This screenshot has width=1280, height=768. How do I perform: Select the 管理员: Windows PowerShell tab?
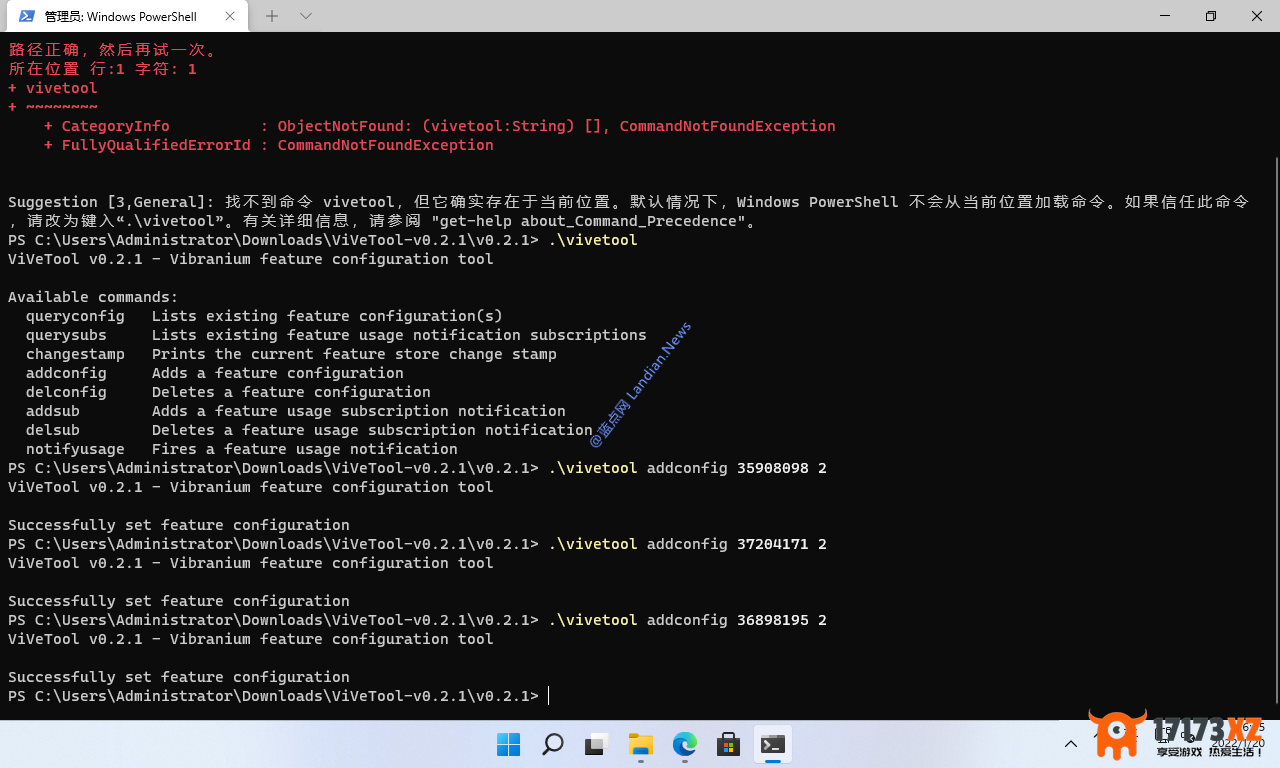click(x=127, y=17)
